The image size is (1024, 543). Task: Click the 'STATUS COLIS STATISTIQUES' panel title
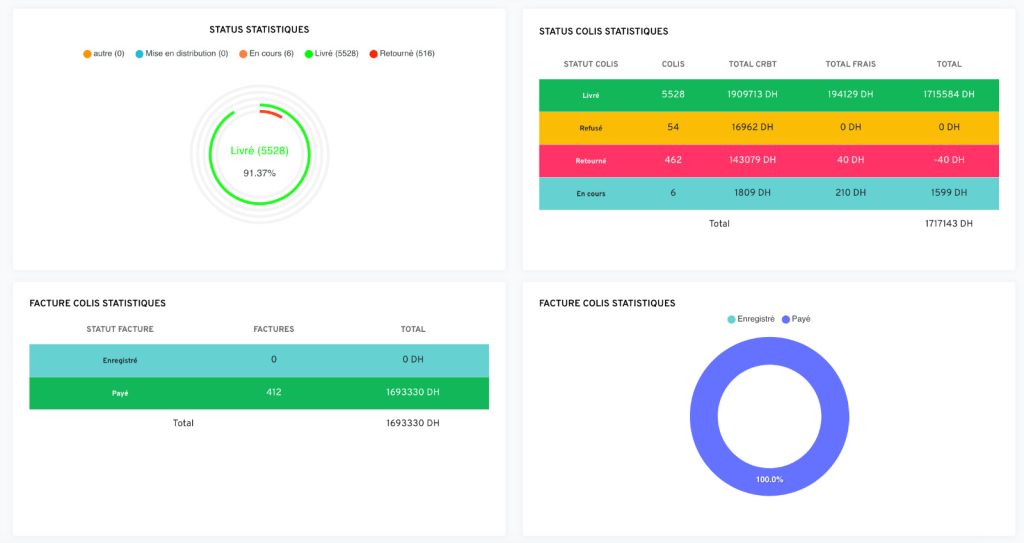603,31
